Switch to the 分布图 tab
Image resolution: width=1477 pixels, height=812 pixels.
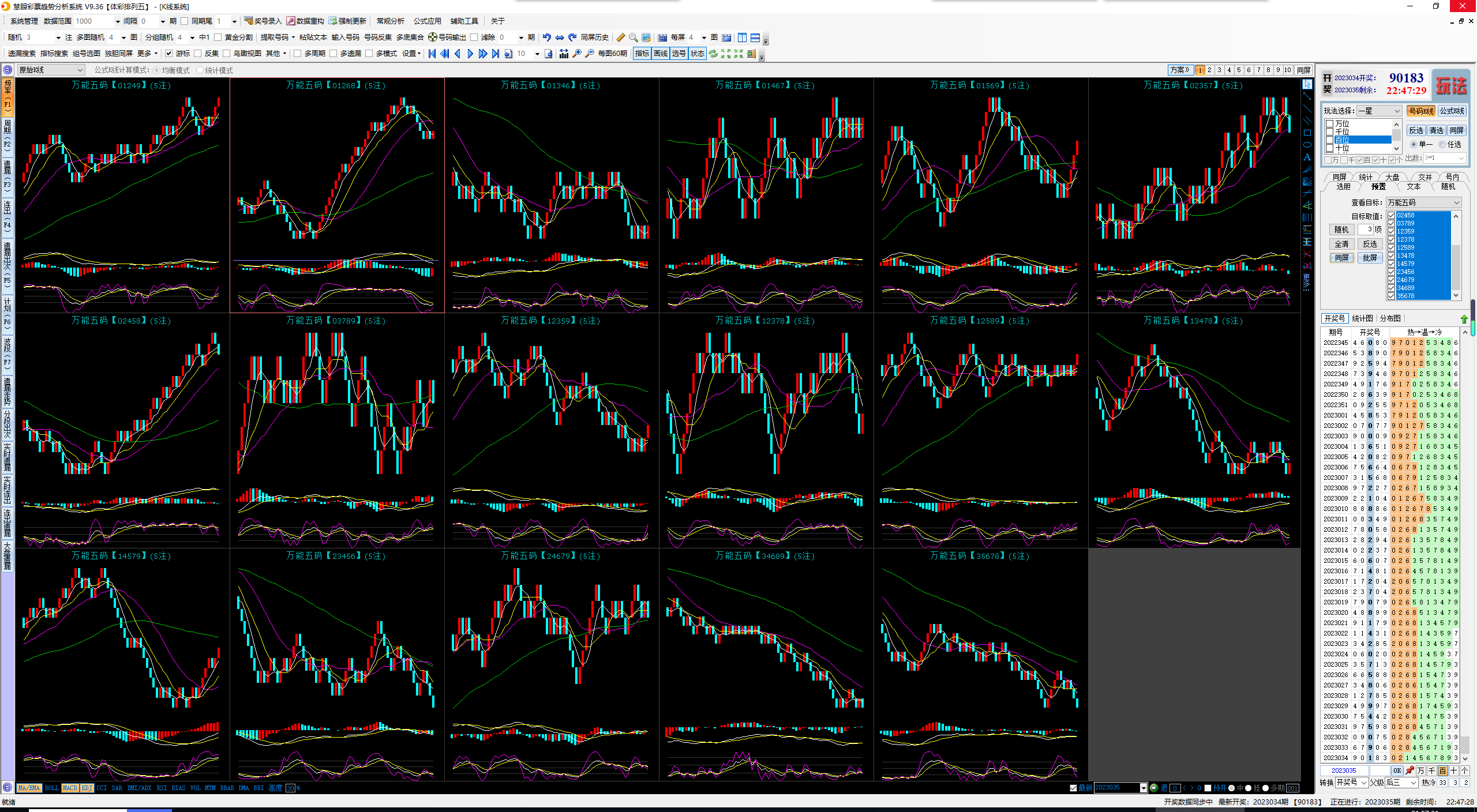1390,318
